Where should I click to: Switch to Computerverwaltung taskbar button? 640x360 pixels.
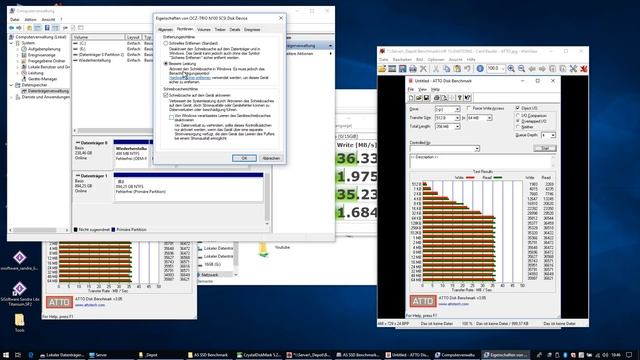[456, 355]
